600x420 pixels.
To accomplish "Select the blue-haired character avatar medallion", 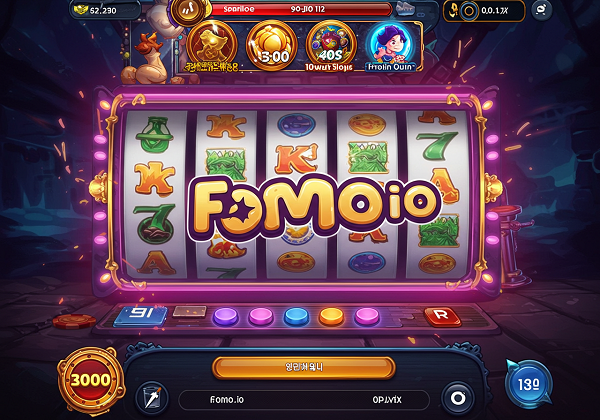I will click(390, 47).
